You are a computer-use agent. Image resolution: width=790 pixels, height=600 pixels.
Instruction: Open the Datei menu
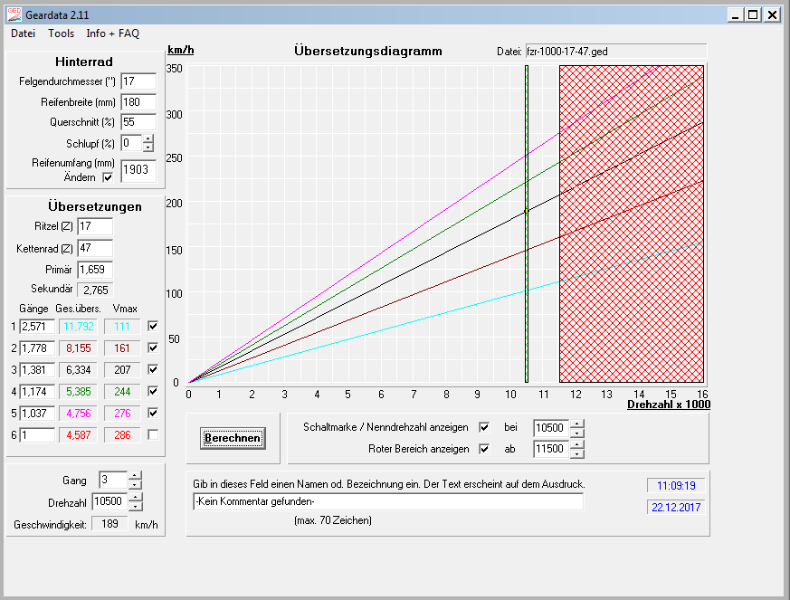23,33
